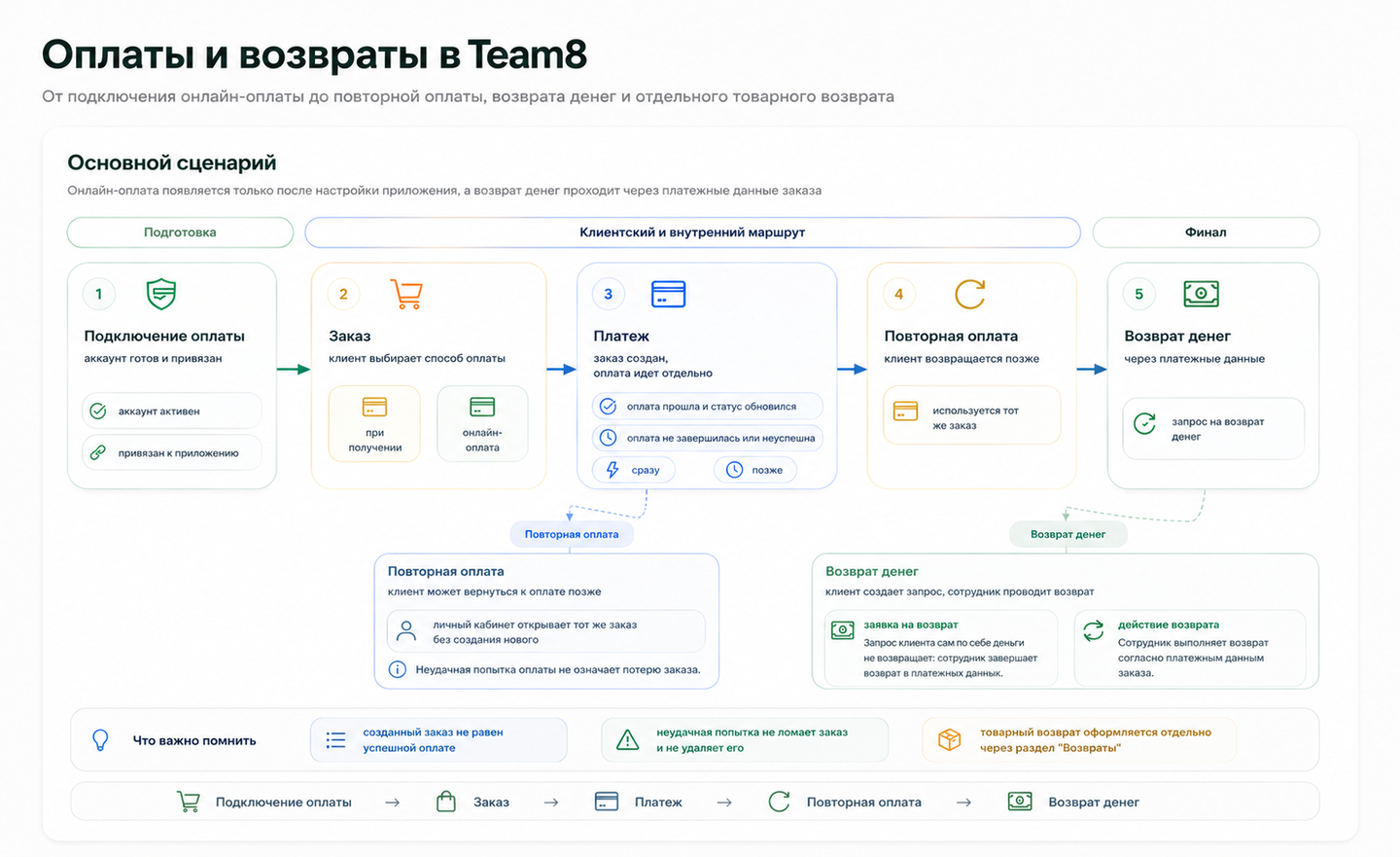Click the sync arrows icon beside "действие возврата"
The height and width of the screenshot is (857, 1400).
click(x=1094, y=630)
